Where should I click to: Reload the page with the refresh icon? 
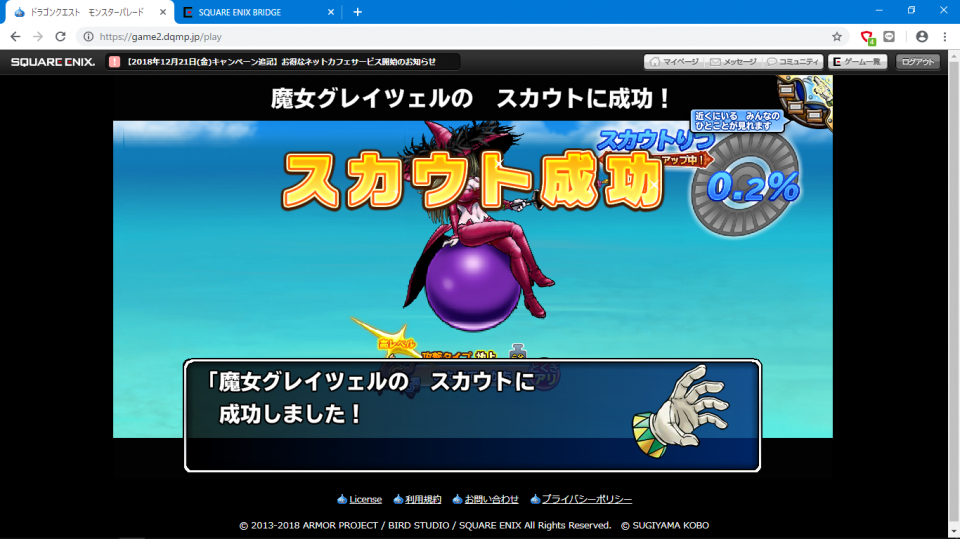click(60, 36)
